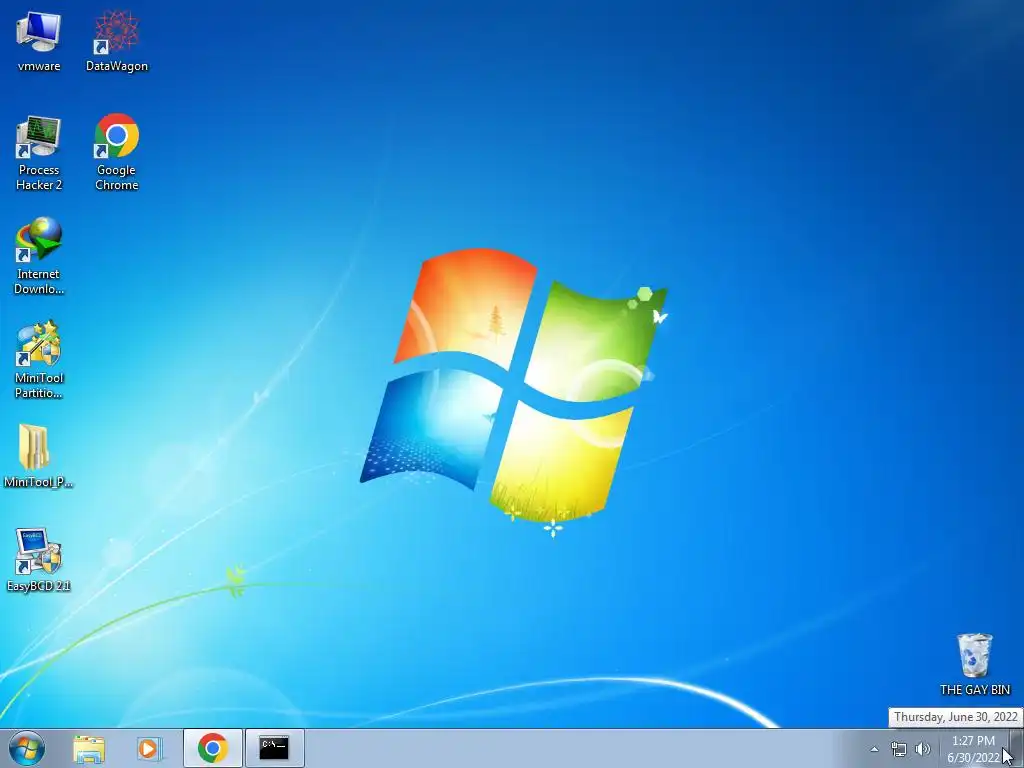Show hidden tray icons arrow
Image resolution: width=1024 pixels, height=768 pixels.
(874, 749)
